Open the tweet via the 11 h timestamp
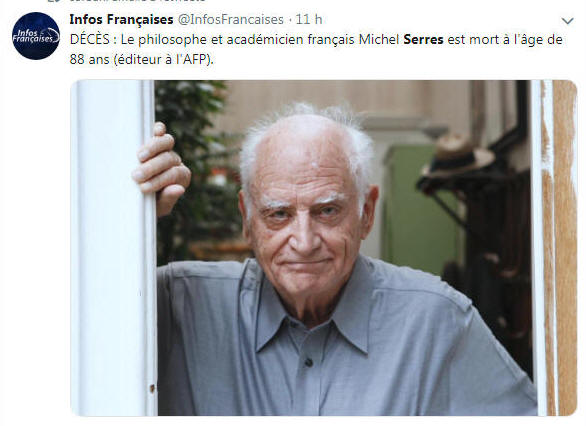The height and width of the screenshot is (426, 586). (309, 19)
